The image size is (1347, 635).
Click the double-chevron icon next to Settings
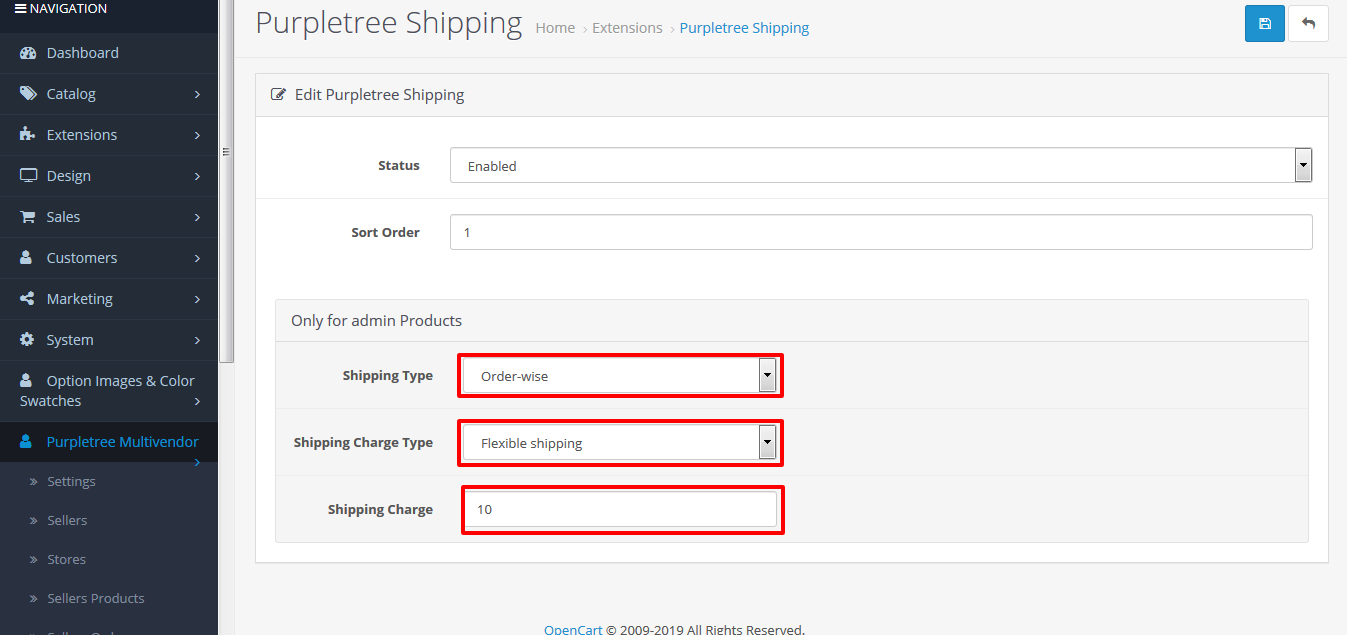pyautogui.click(x=35, y=482)
